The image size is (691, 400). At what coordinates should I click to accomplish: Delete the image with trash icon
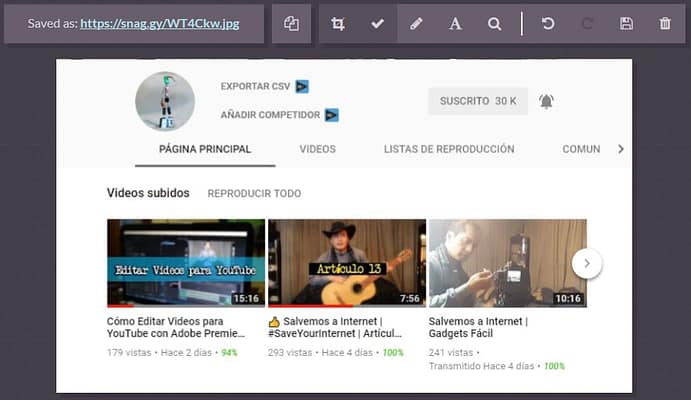click(665, 24)
